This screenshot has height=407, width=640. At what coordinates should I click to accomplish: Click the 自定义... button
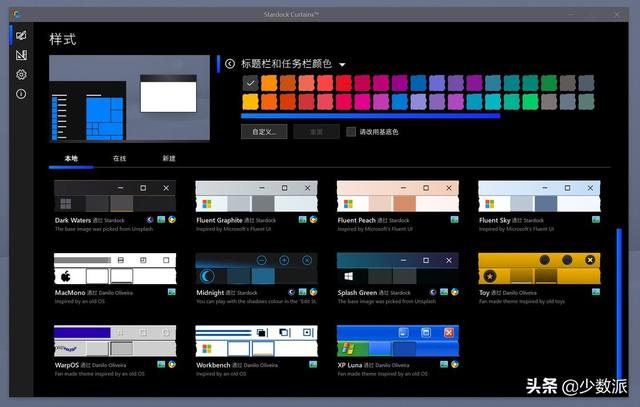point(264,132)
